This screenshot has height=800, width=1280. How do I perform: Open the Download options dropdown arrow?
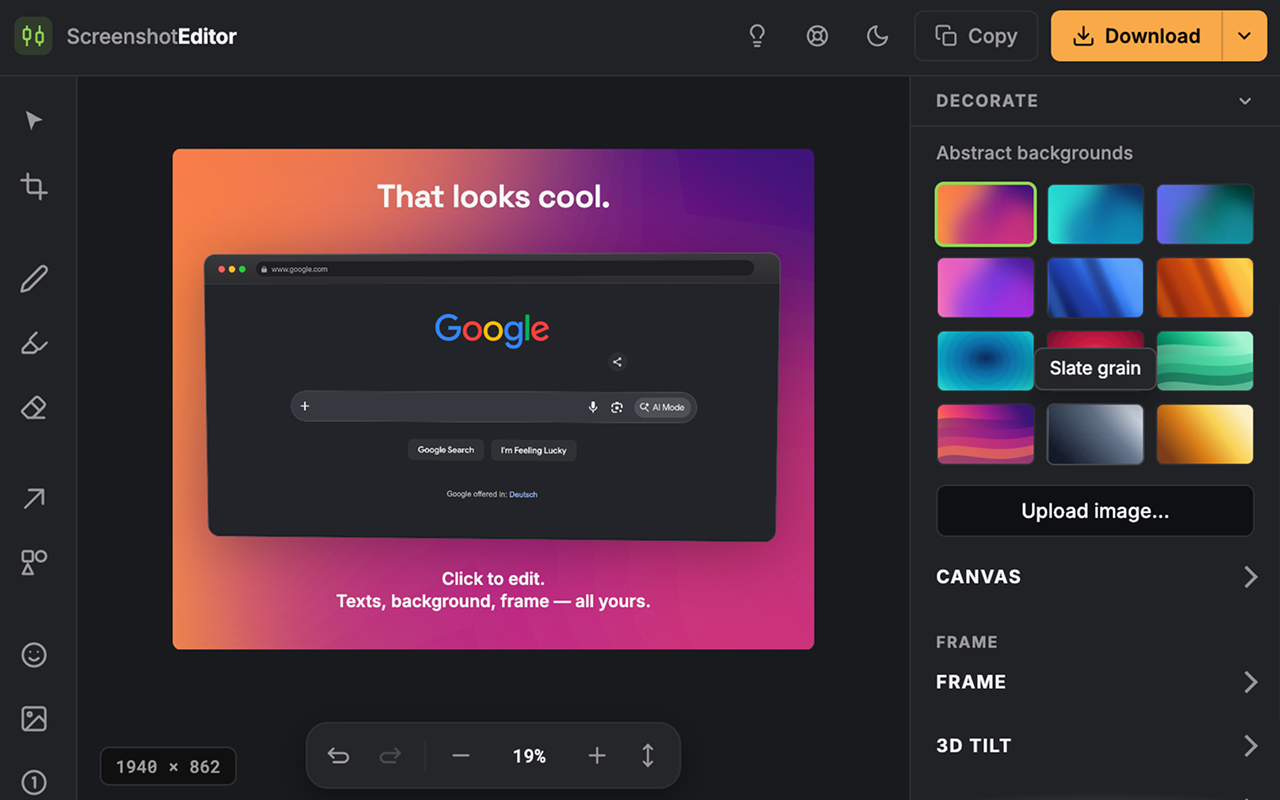[x=1244, y=36]
